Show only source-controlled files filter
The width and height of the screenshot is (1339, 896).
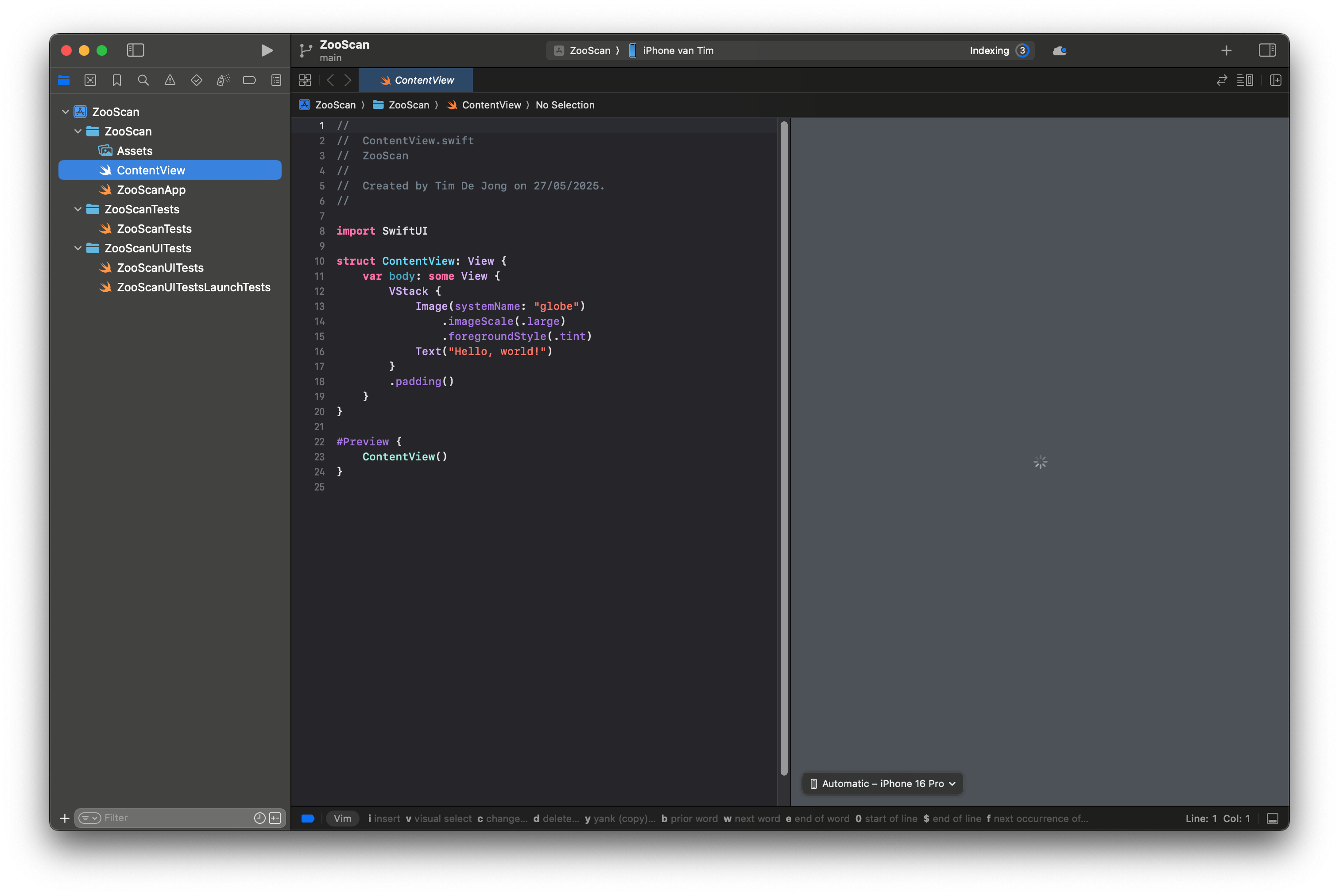tap(275, 818)
